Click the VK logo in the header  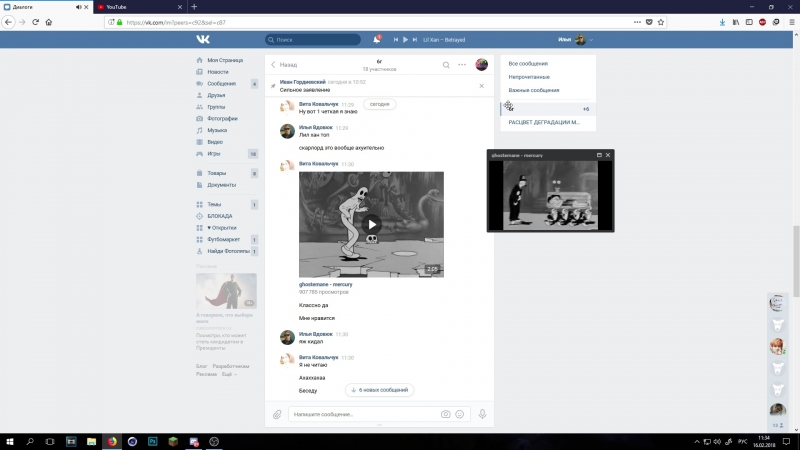click(203, 39)
